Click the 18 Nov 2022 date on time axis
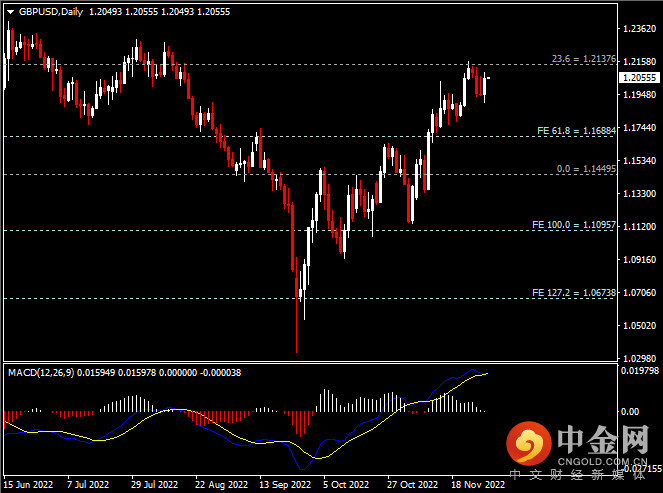The width and height of the screenshot is (663, 493). (477, 485)
